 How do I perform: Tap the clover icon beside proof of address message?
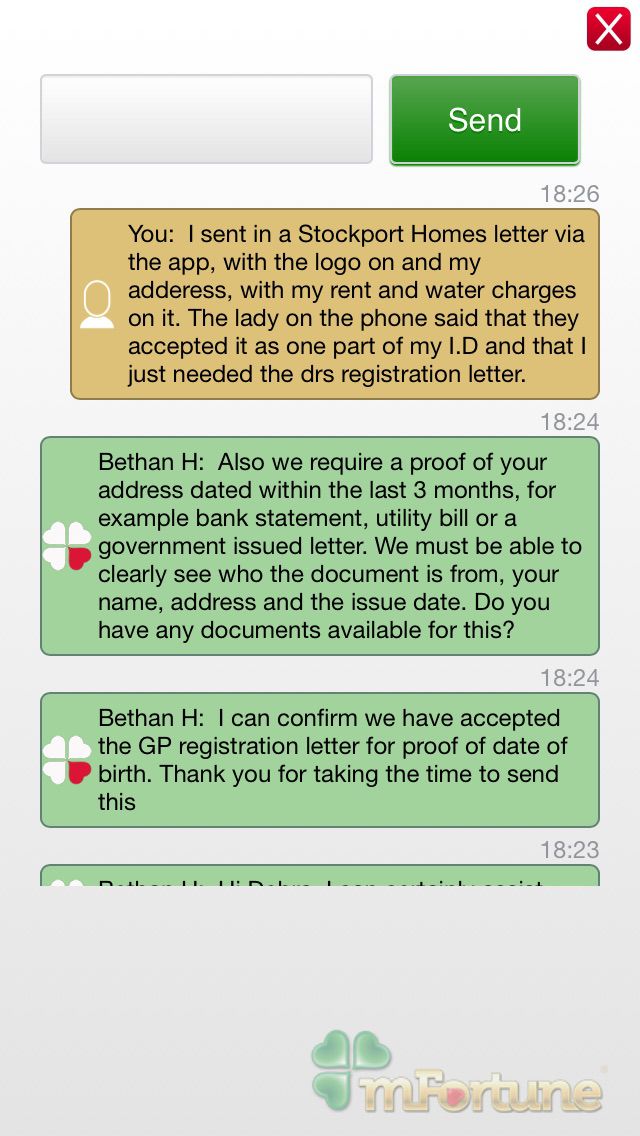click(x=67, y=546)
